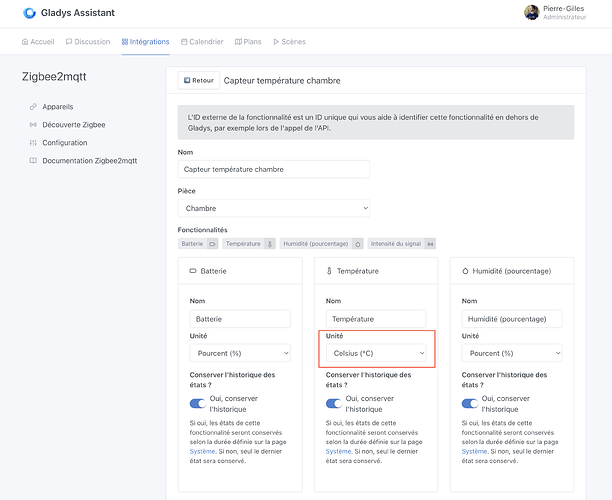This screenshot has width=612, height=500.
Task: Click the Intensité du signal tag icon
Action: (x=430, y=243)
